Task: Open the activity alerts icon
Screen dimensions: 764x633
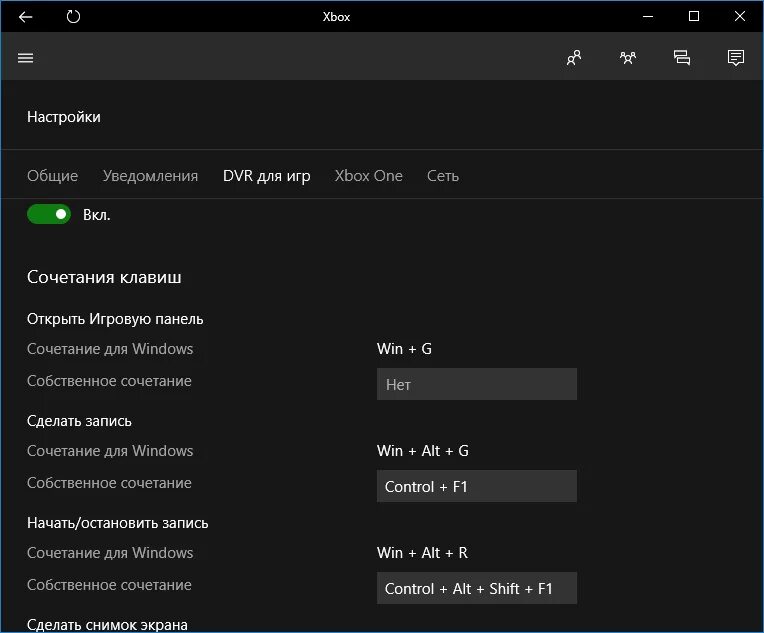Action: [x=736, y=58]
